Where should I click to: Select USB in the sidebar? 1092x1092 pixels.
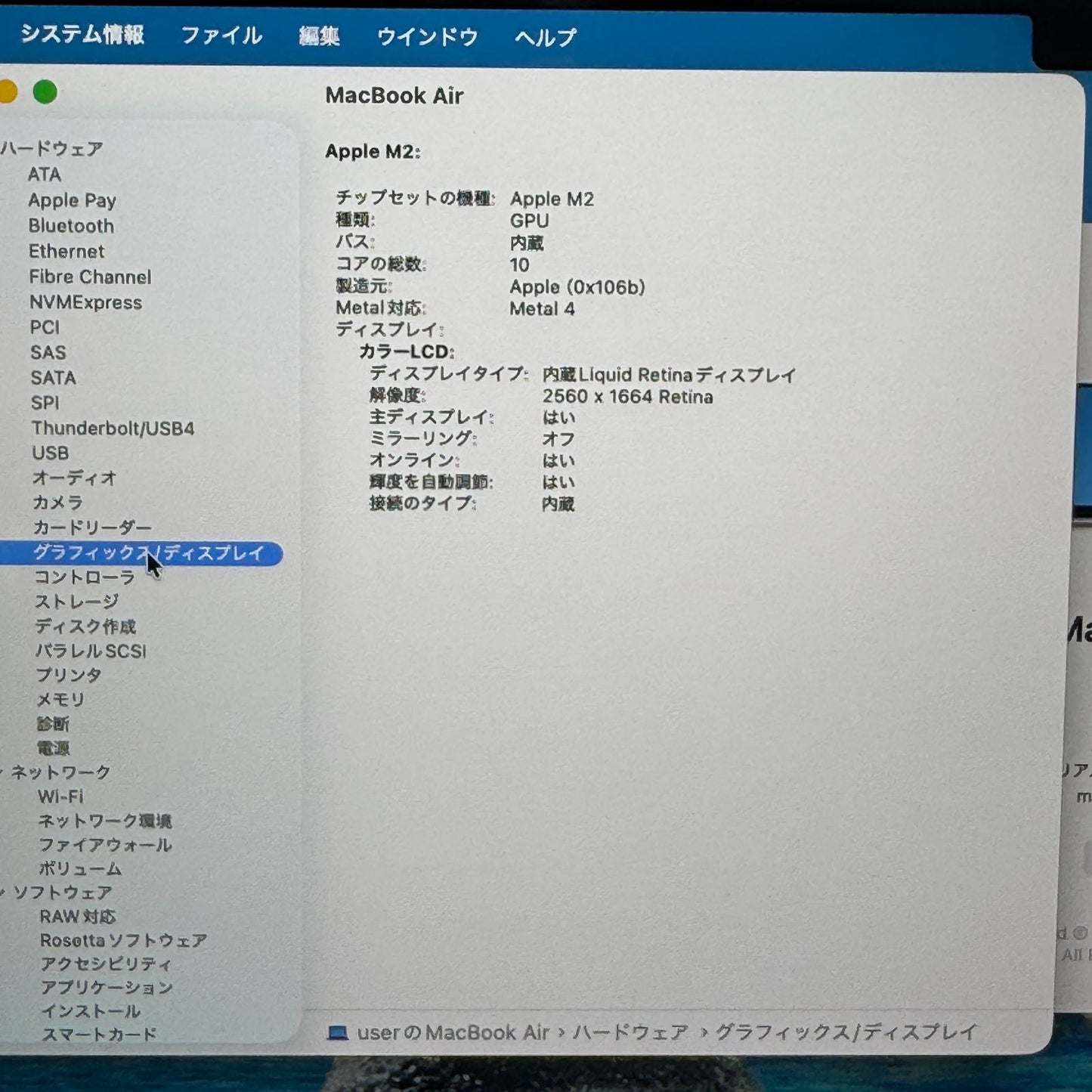[x=50, y=453]
